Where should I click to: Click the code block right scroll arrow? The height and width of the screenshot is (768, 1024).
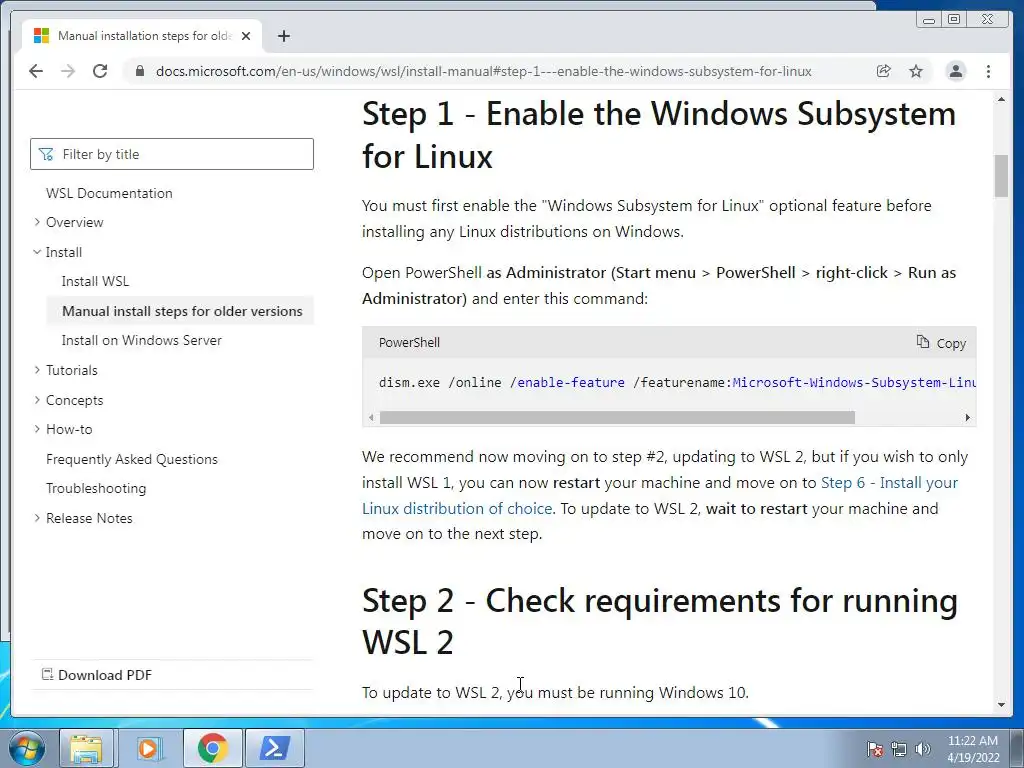pos(967,417)
